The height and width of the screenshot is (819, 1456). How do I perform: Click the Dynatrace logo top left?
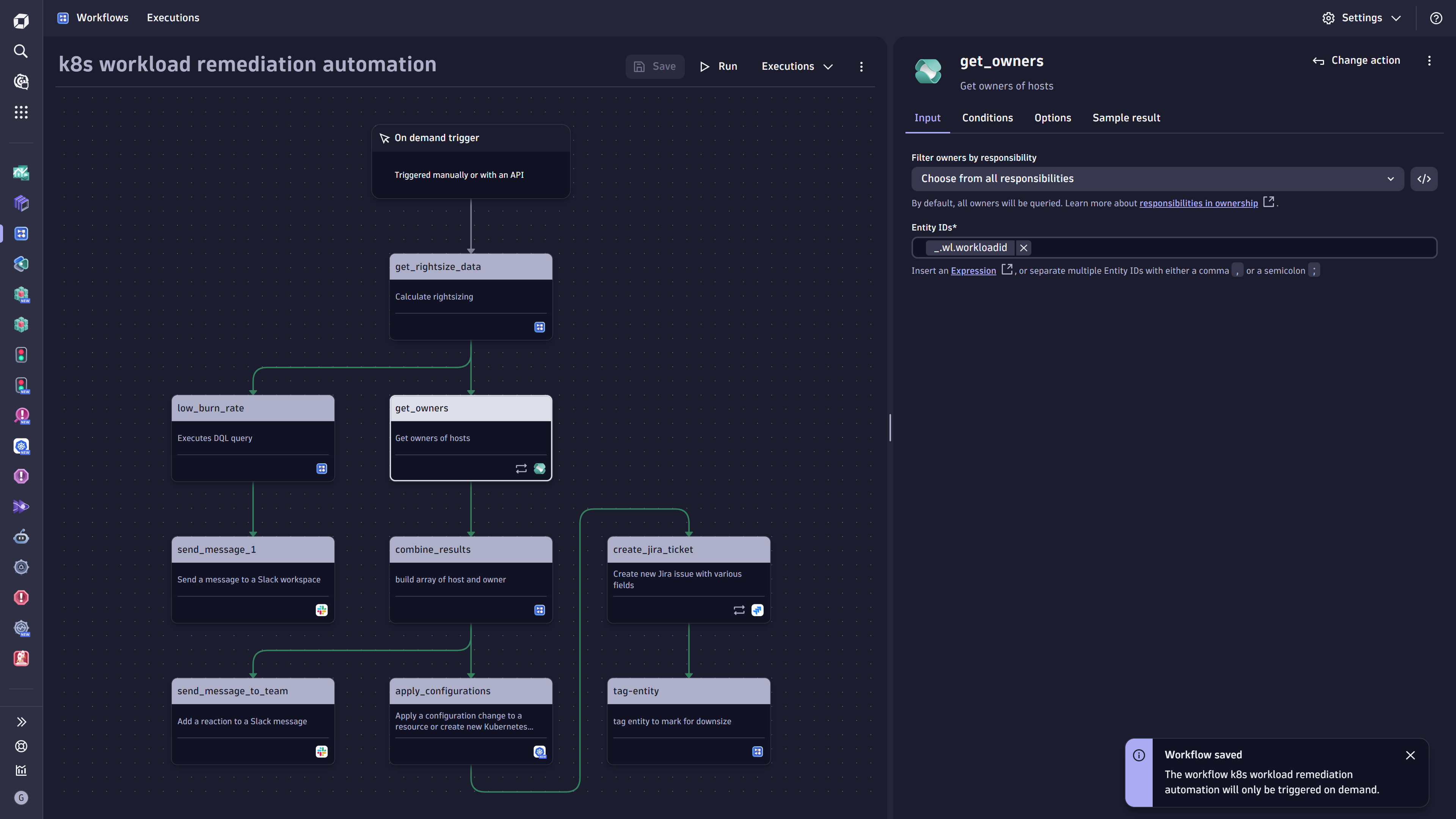(x=21, y=20)
